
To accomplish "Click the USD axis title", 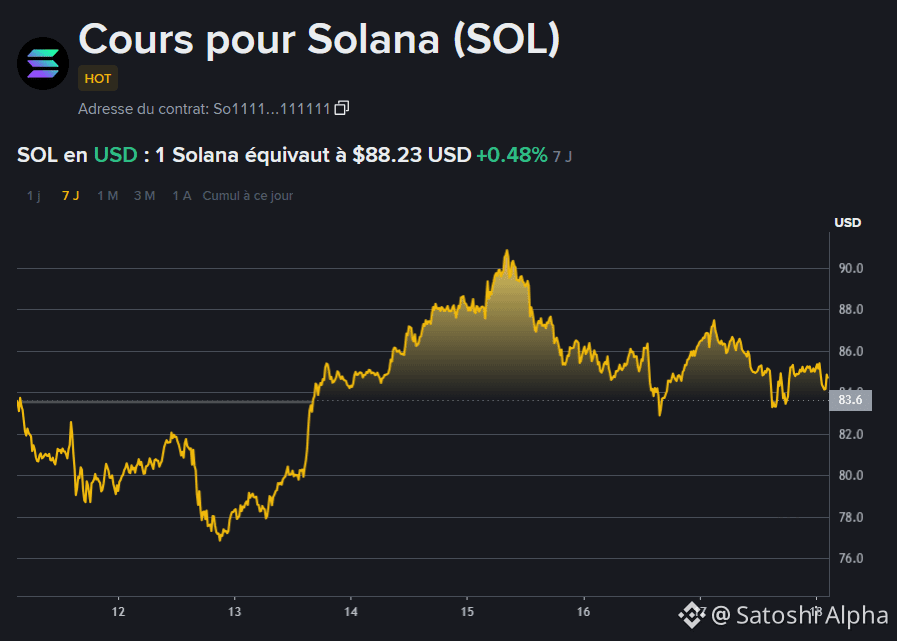I will pos(847,223).
